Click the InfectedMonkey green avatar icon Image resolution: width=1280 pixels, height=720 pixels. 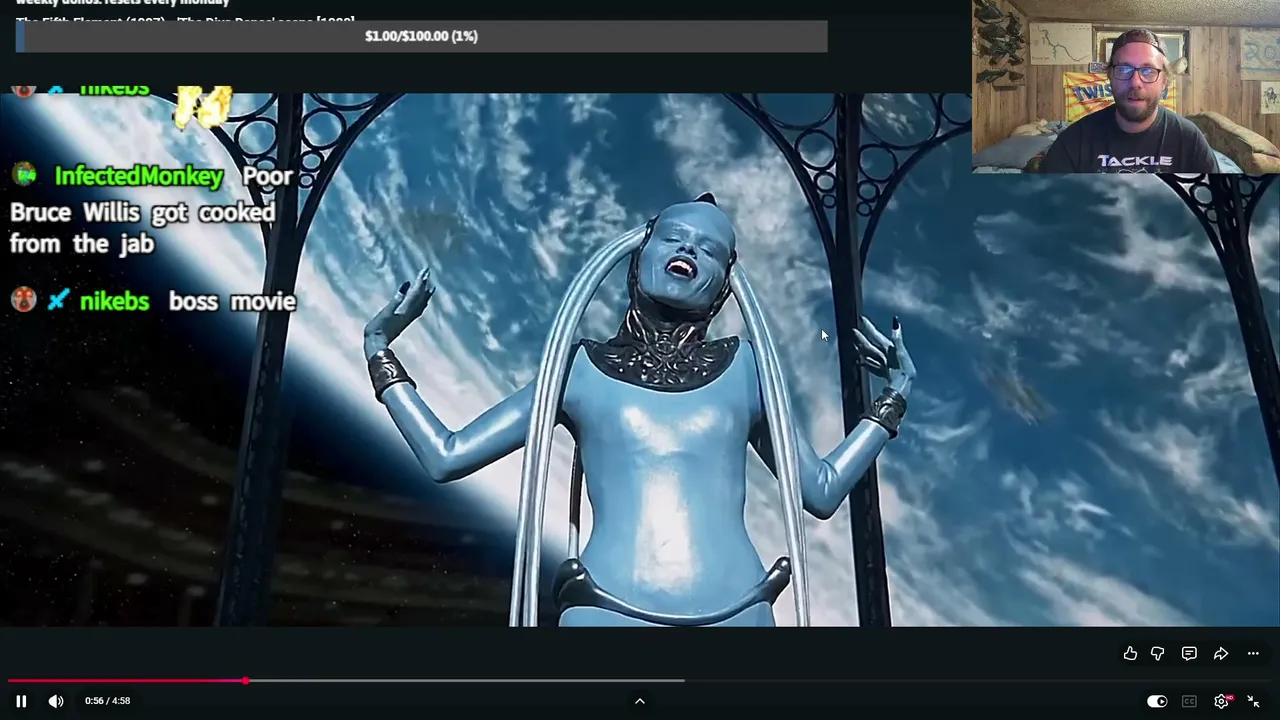[24, 175]
